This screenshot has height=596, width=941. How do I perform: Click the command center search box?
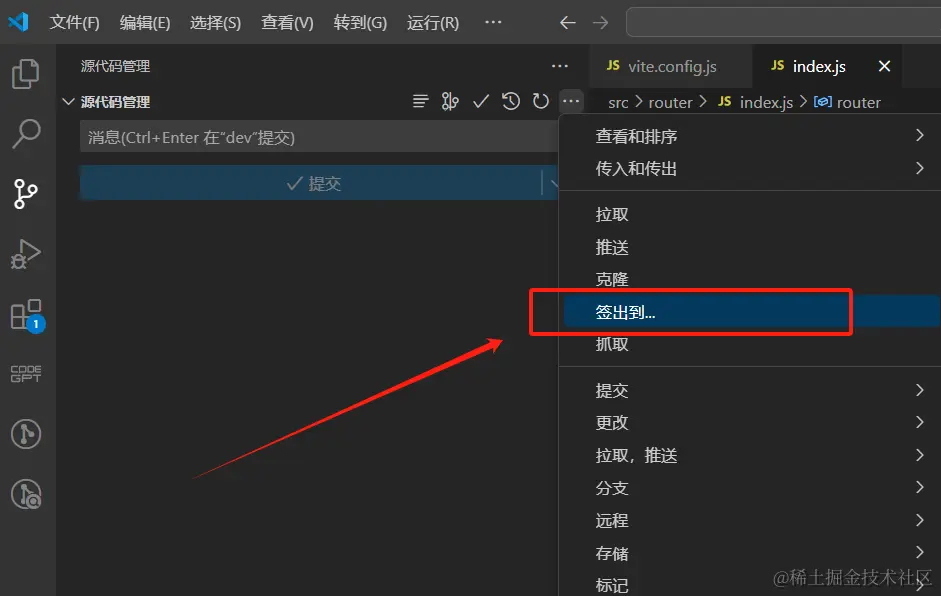(783, 23)
